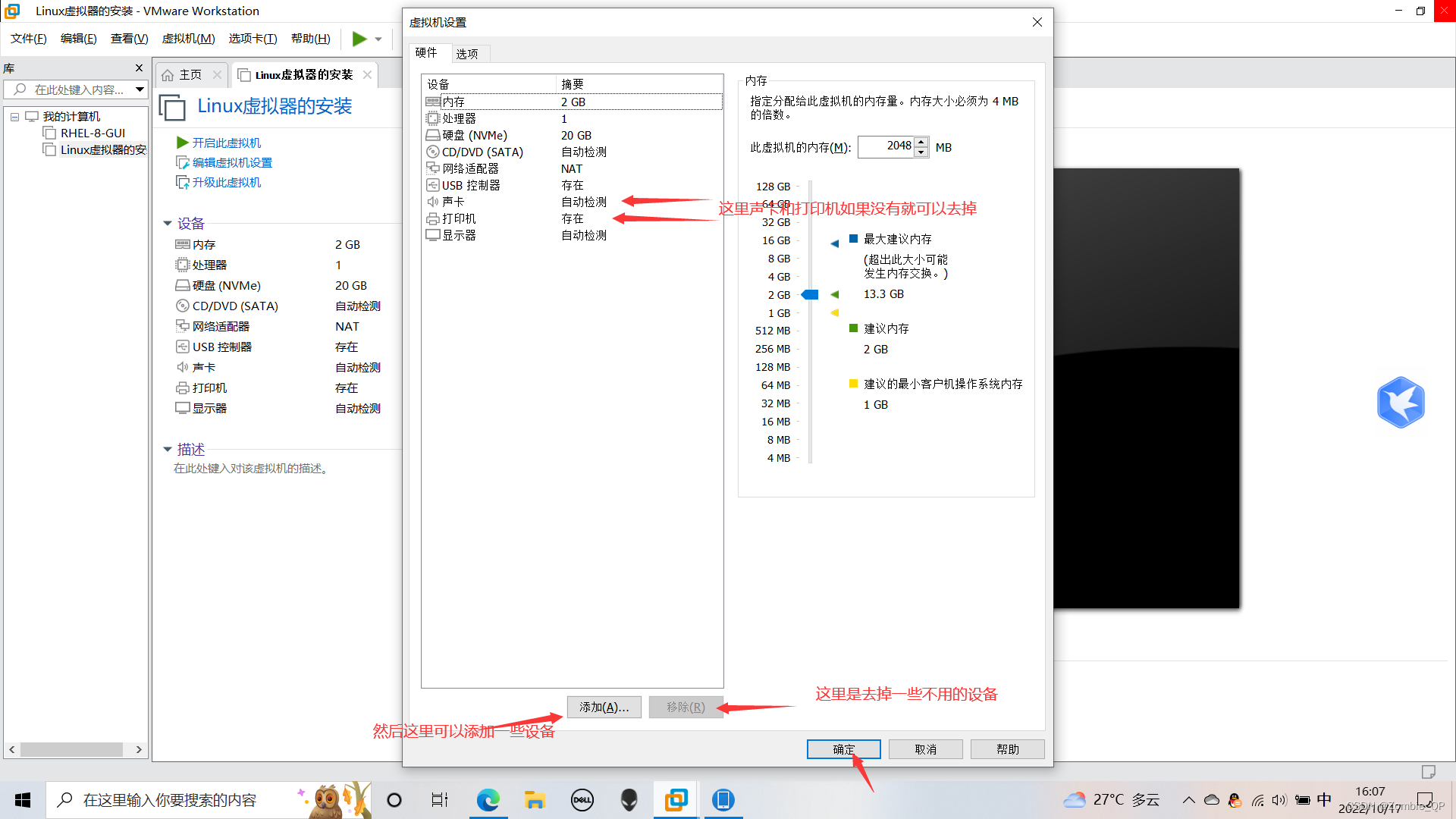This screenshot has height=819, width=1456.
Task: Open the power options dropdown arrow beside Play
Action: 378,39
